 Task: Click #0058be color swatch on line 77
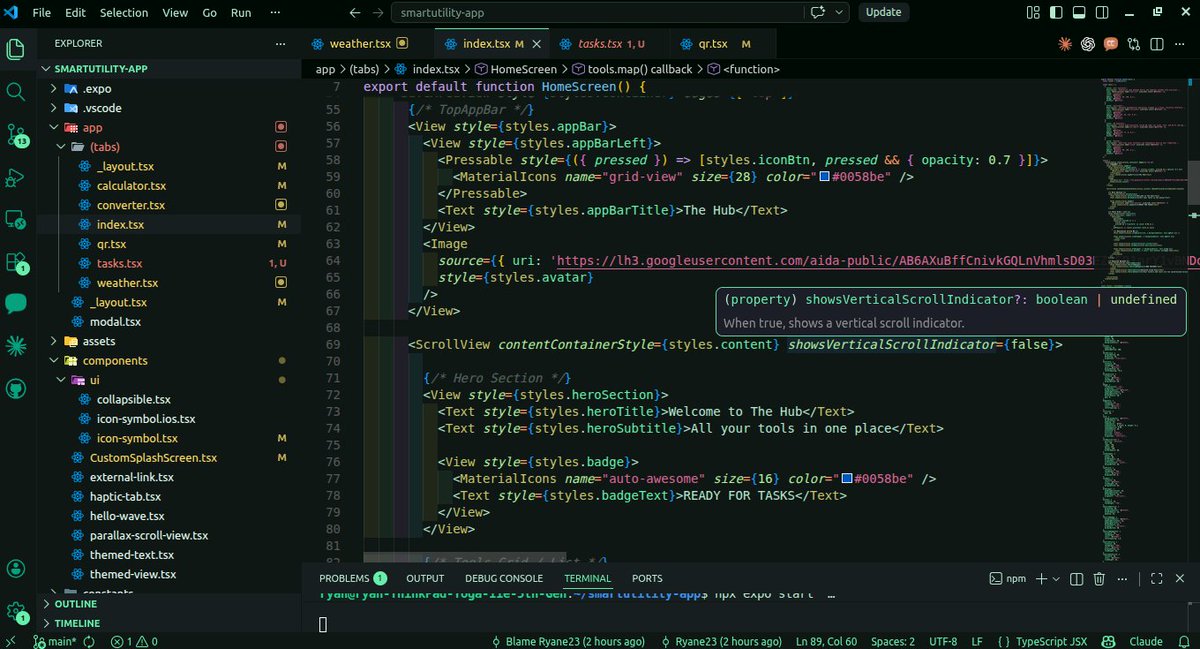(848, 479)
